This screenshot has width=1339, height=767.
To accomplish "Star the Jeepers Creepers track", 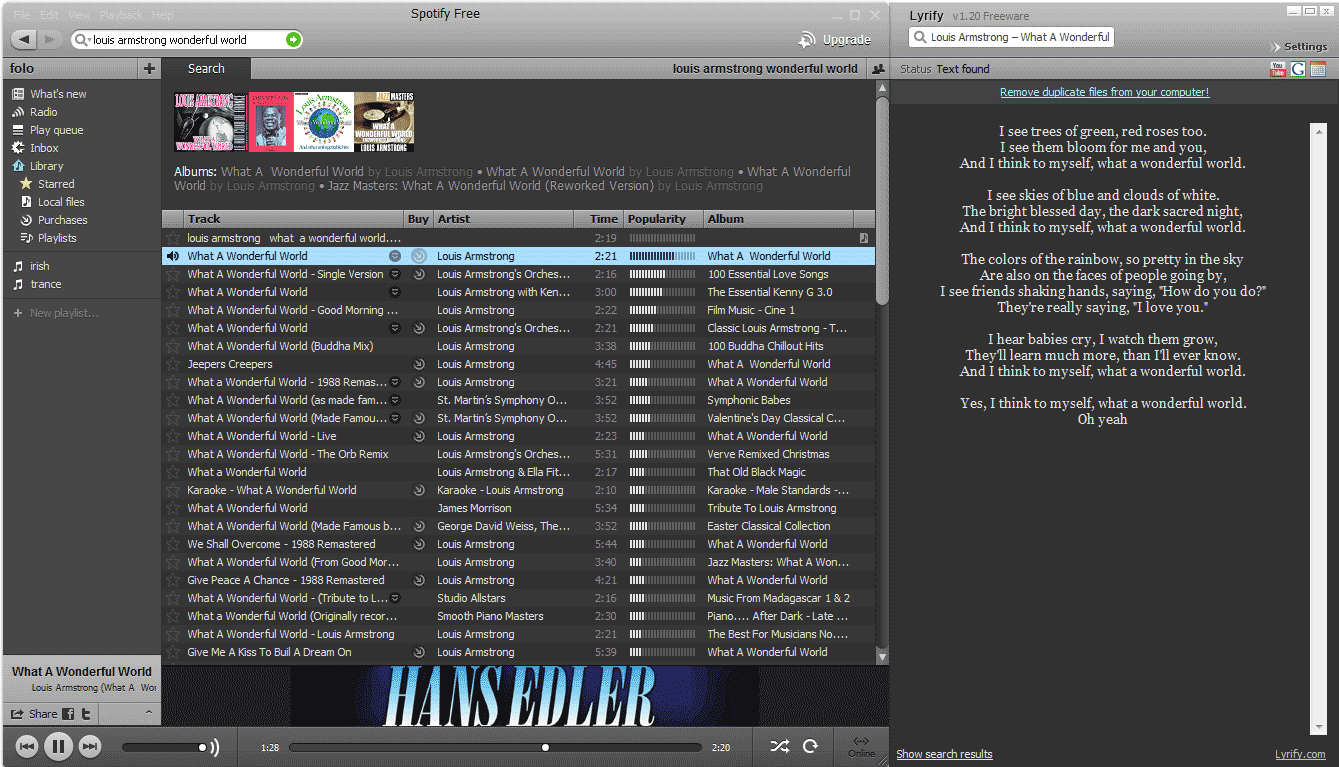I will point(173,364).
